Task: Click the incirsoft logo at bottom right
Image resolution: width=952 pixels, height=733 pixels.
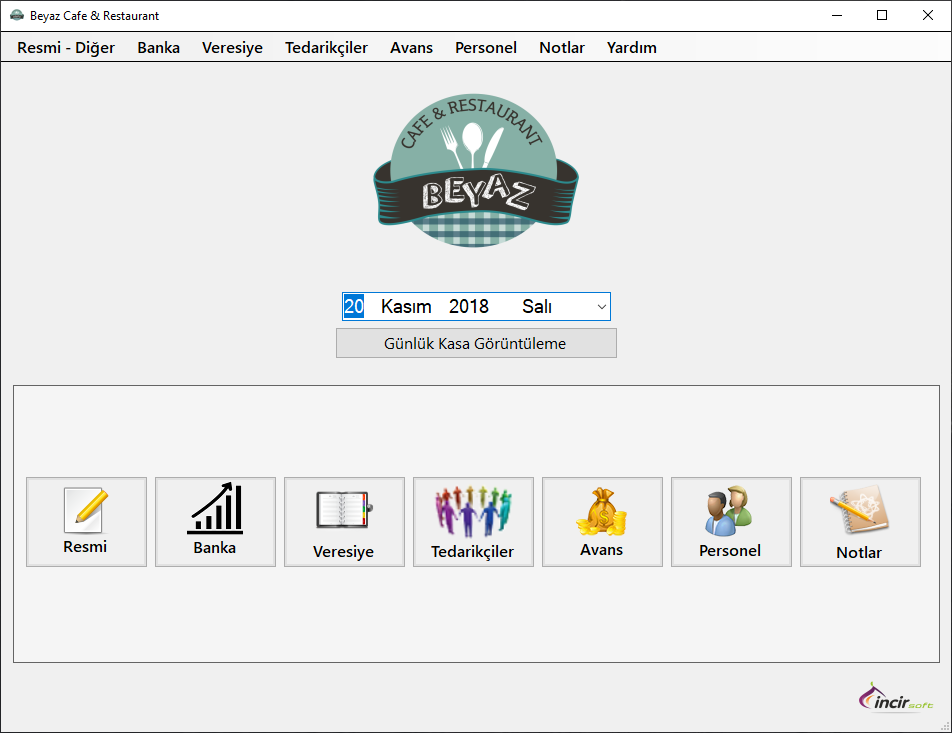Action: (x=896, y=697)
